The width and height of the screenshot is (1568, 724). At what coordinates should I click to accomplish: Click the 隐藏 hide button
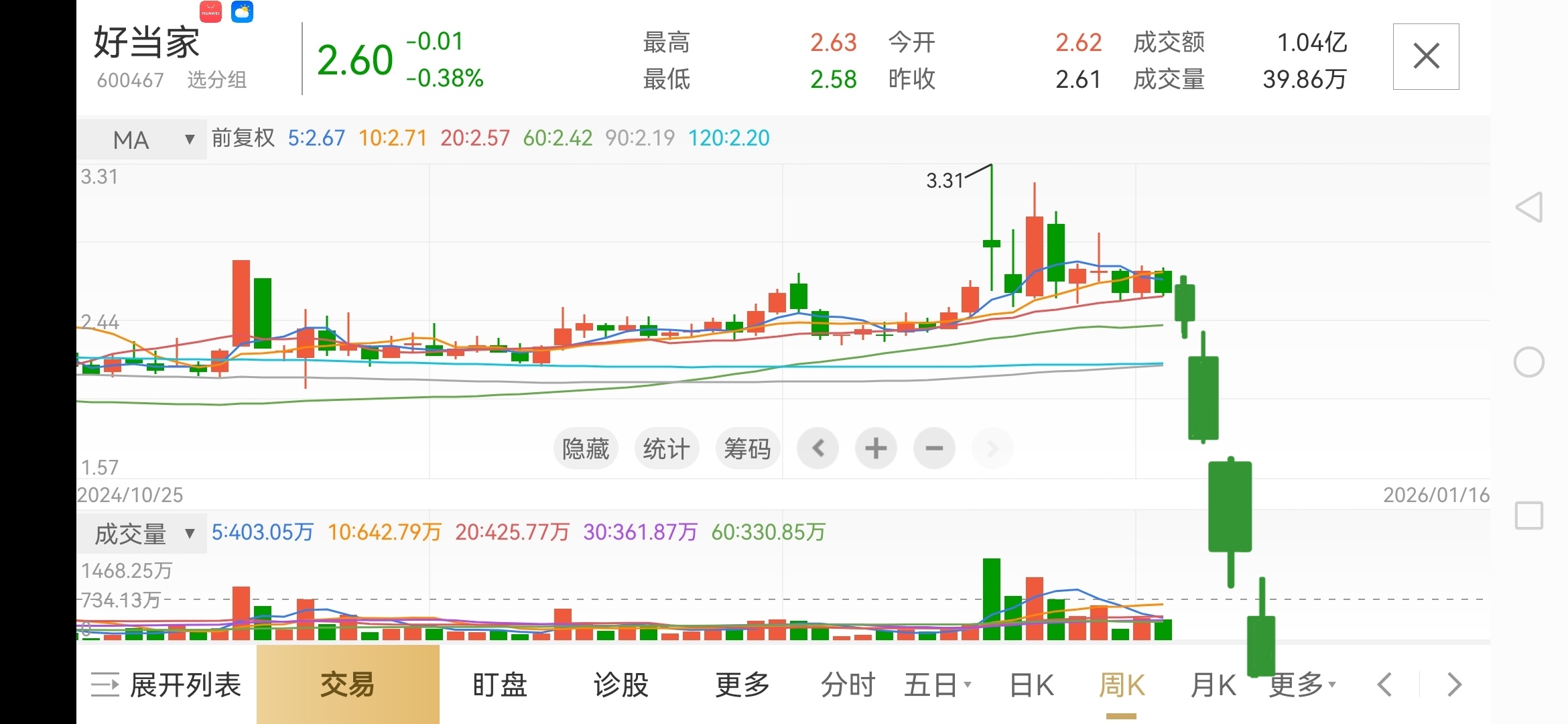(585, 448)
